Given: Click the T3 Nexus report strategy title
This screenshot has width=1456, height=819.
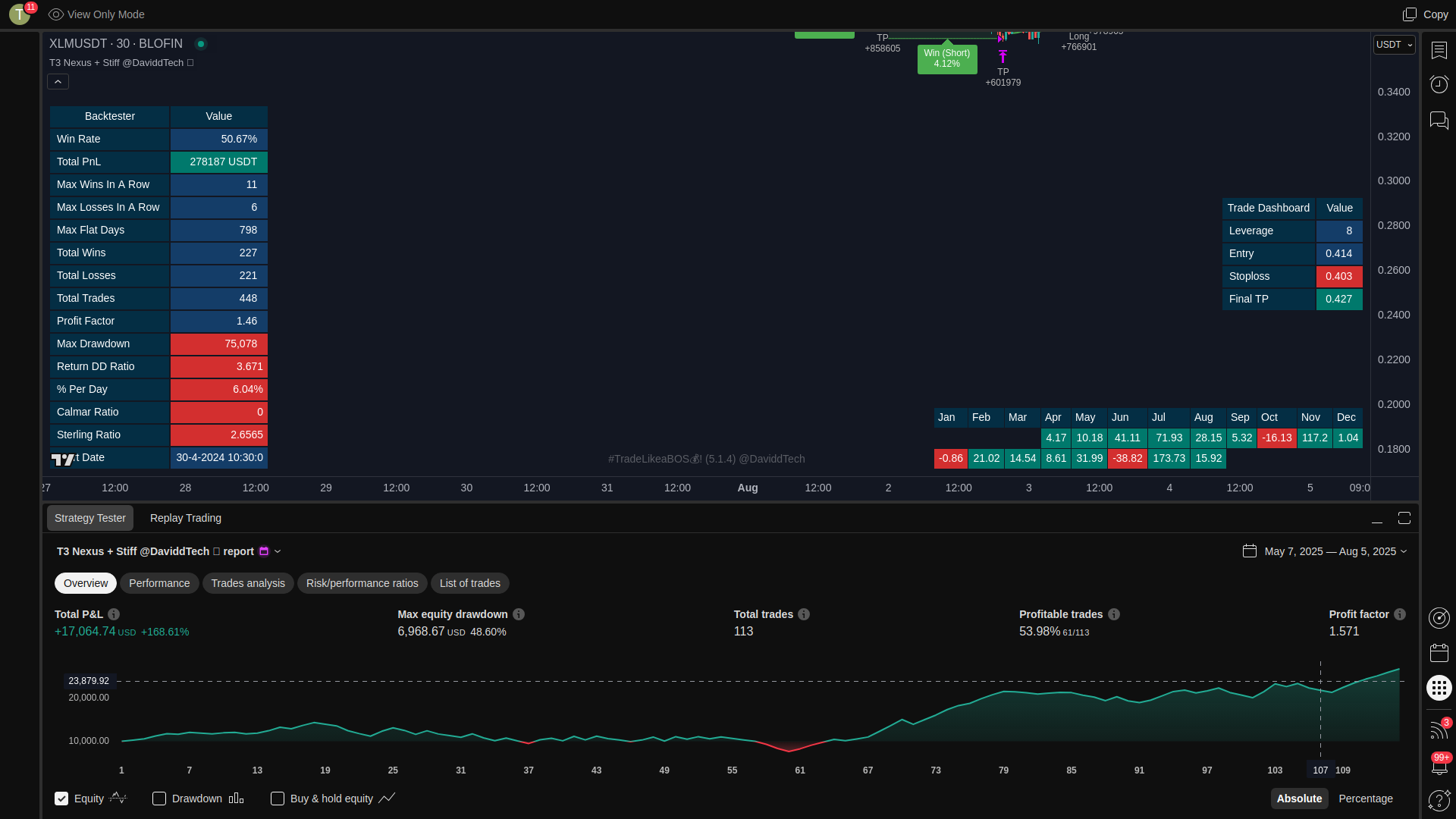Looking at the screenshot, I should click(x=155, y=551).
